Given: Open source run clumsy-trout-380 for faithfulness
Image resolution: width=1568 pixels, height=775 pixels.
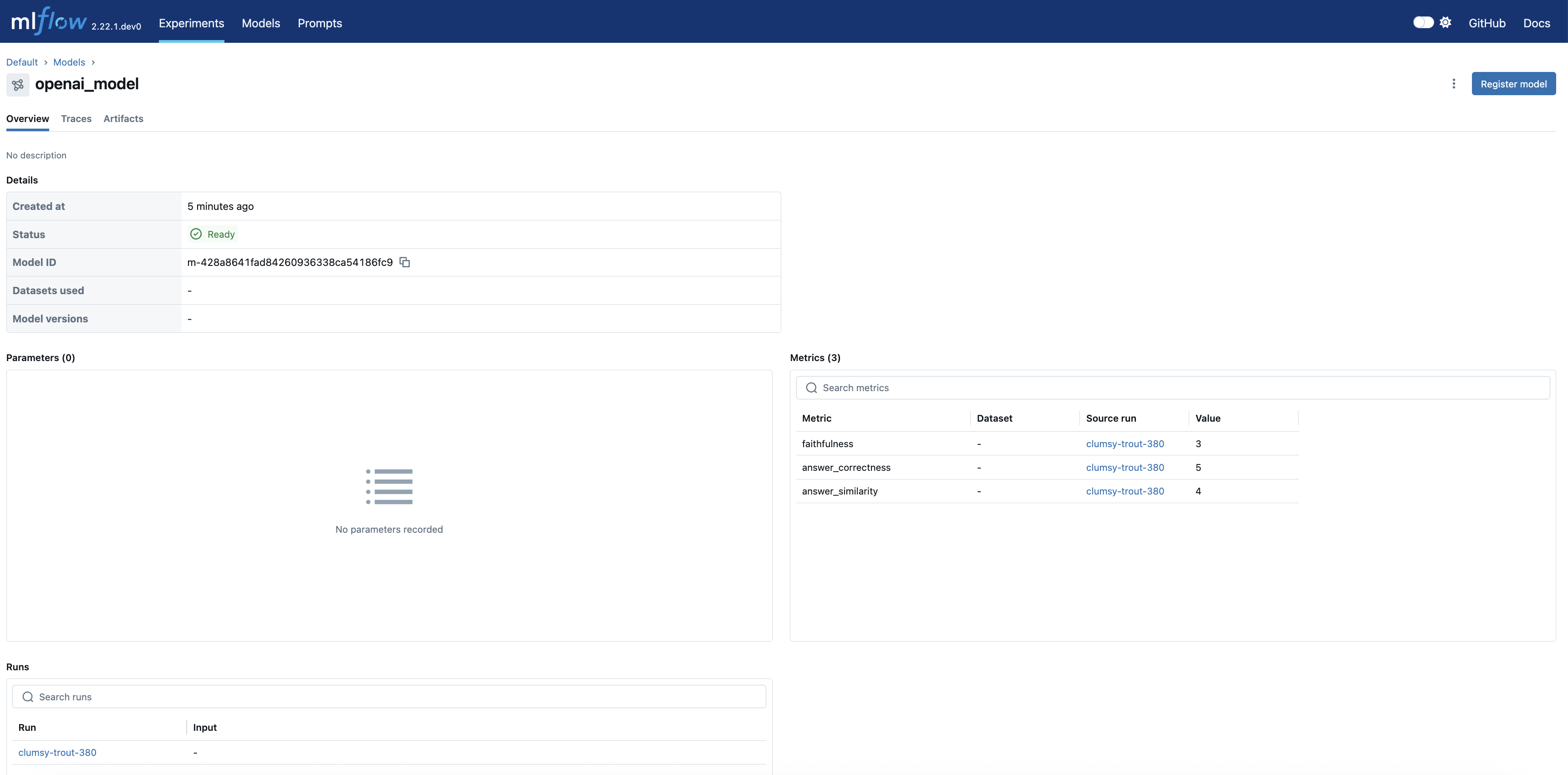Looking at the screenshot, I should coord(1124,443).
